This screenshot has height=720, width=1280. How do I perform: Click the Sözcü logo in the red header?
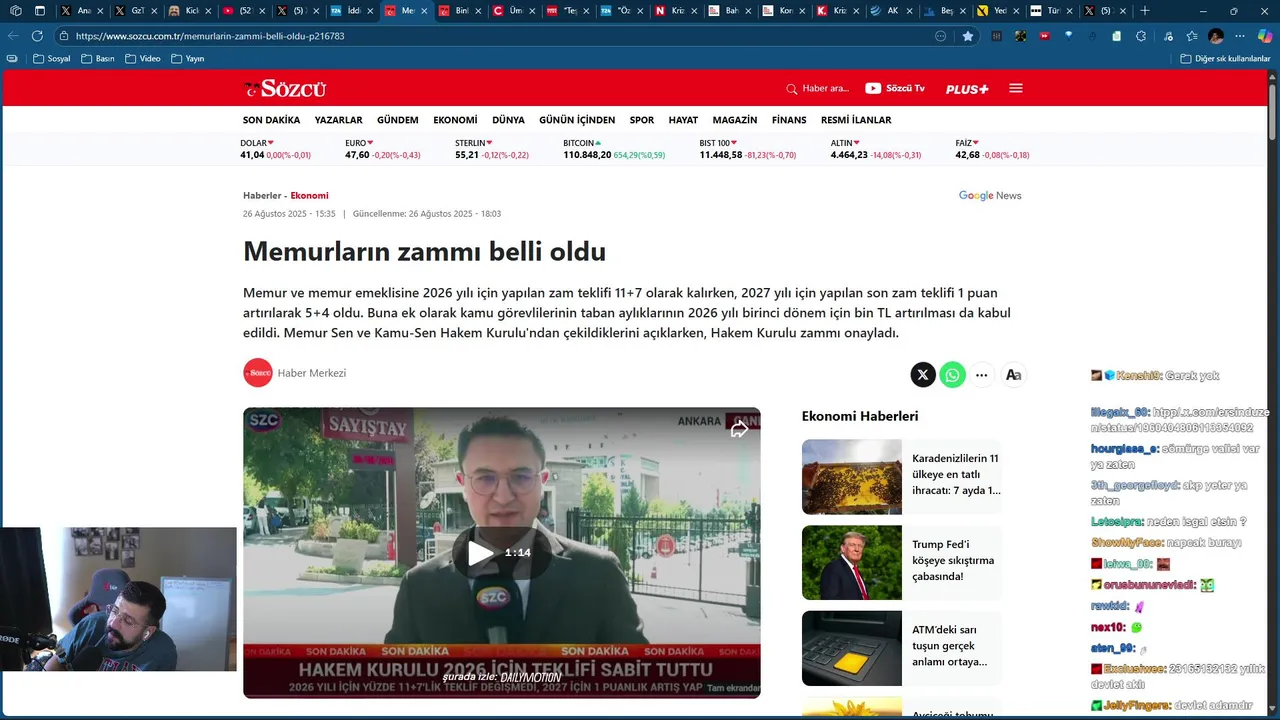(x=285, y=88)
